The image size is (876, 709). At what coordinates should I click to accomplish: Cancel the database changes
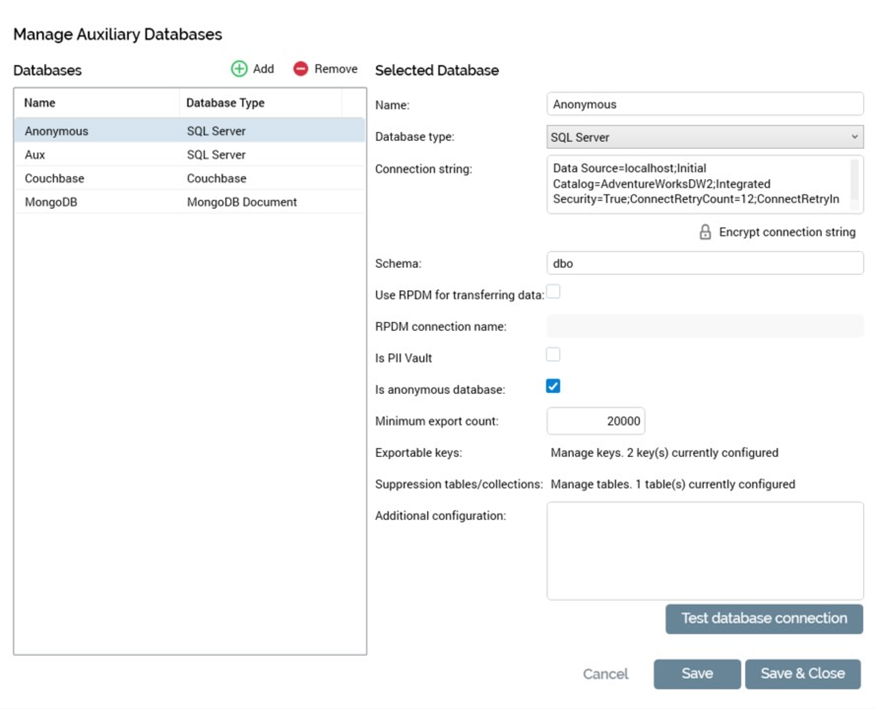(x=605, y=674)
